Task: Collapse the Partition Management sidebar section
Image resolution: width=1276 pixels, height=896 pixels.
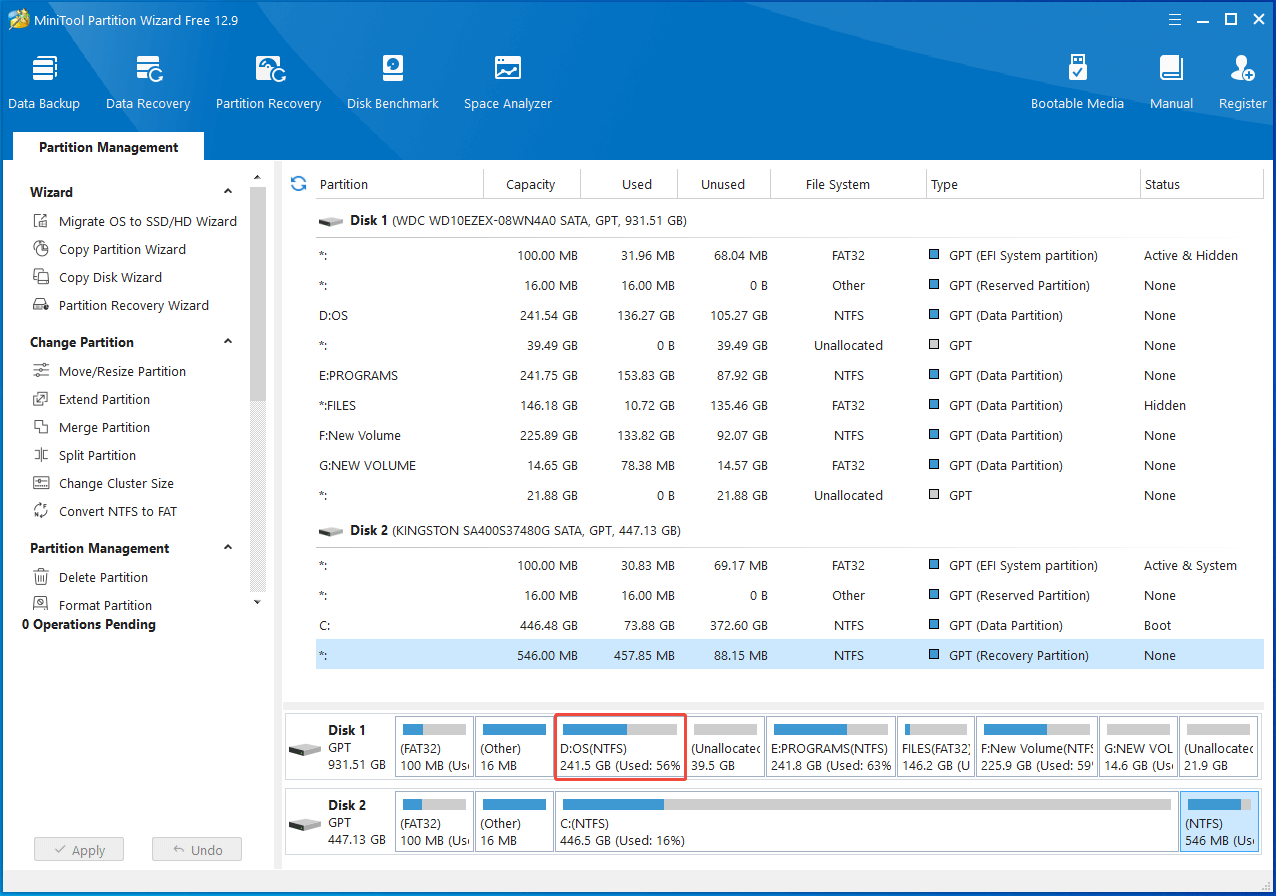Action: coord(228,548)
